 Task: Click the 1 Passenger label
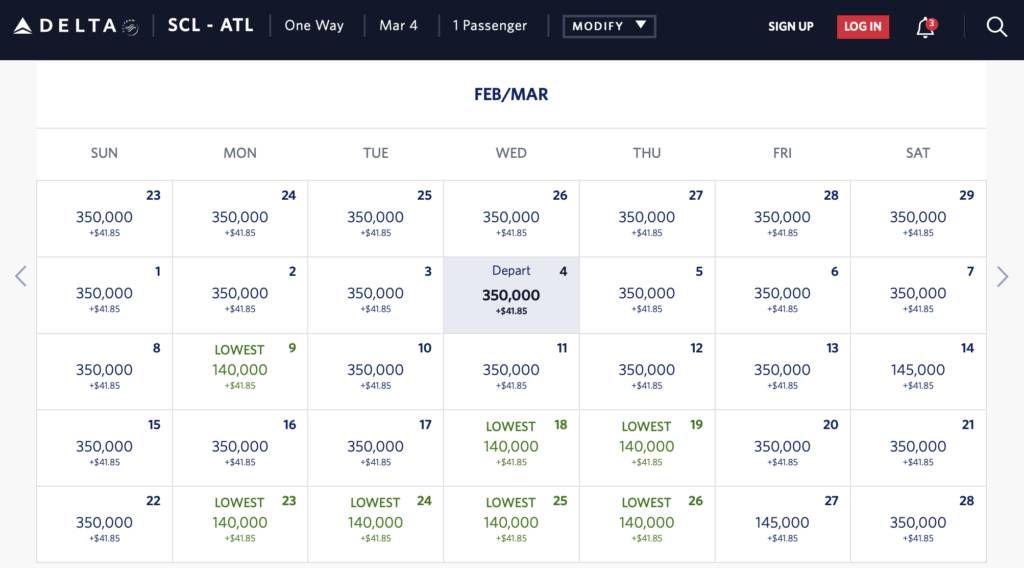[x=490, y=25]
